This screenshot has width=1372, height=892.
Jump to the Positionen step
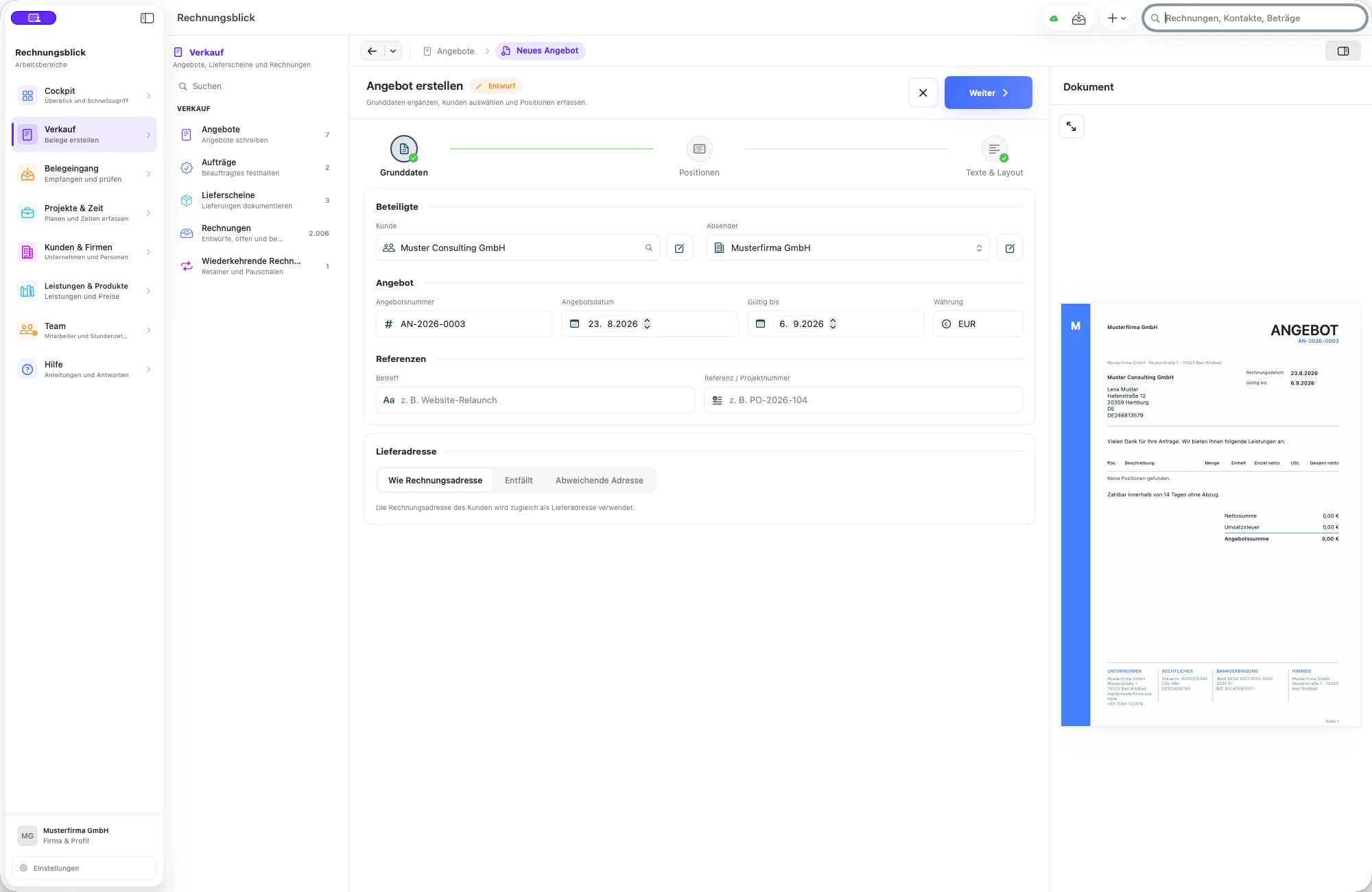[x=699, y=156]
